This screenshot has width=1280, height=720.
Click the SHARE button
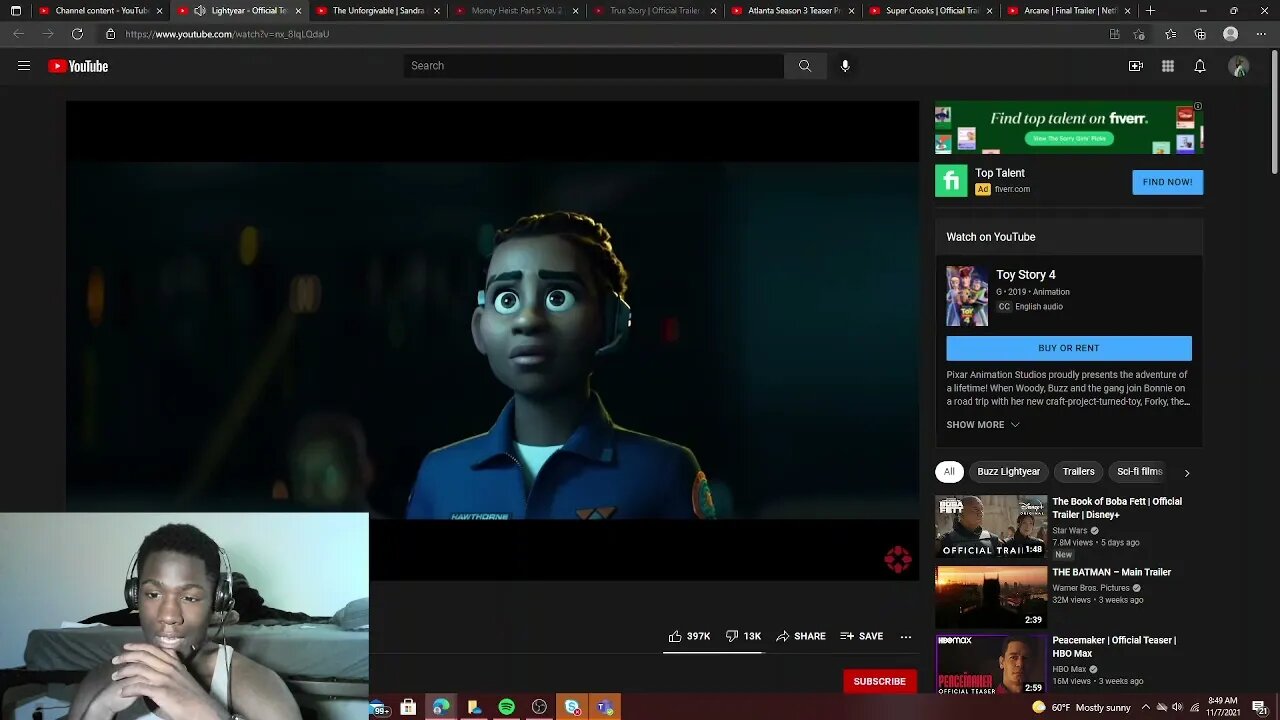801,636
